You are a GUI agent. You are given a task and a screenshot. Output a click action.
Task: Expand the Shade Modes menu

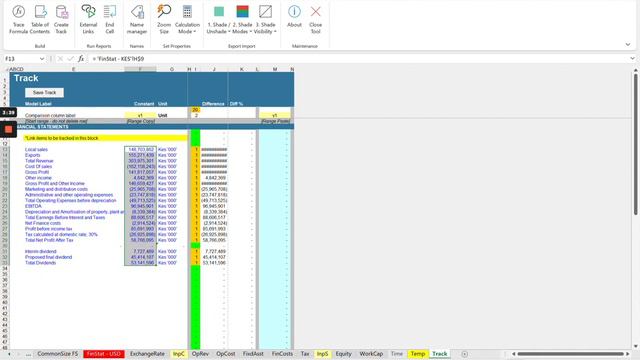pos(242,19)
